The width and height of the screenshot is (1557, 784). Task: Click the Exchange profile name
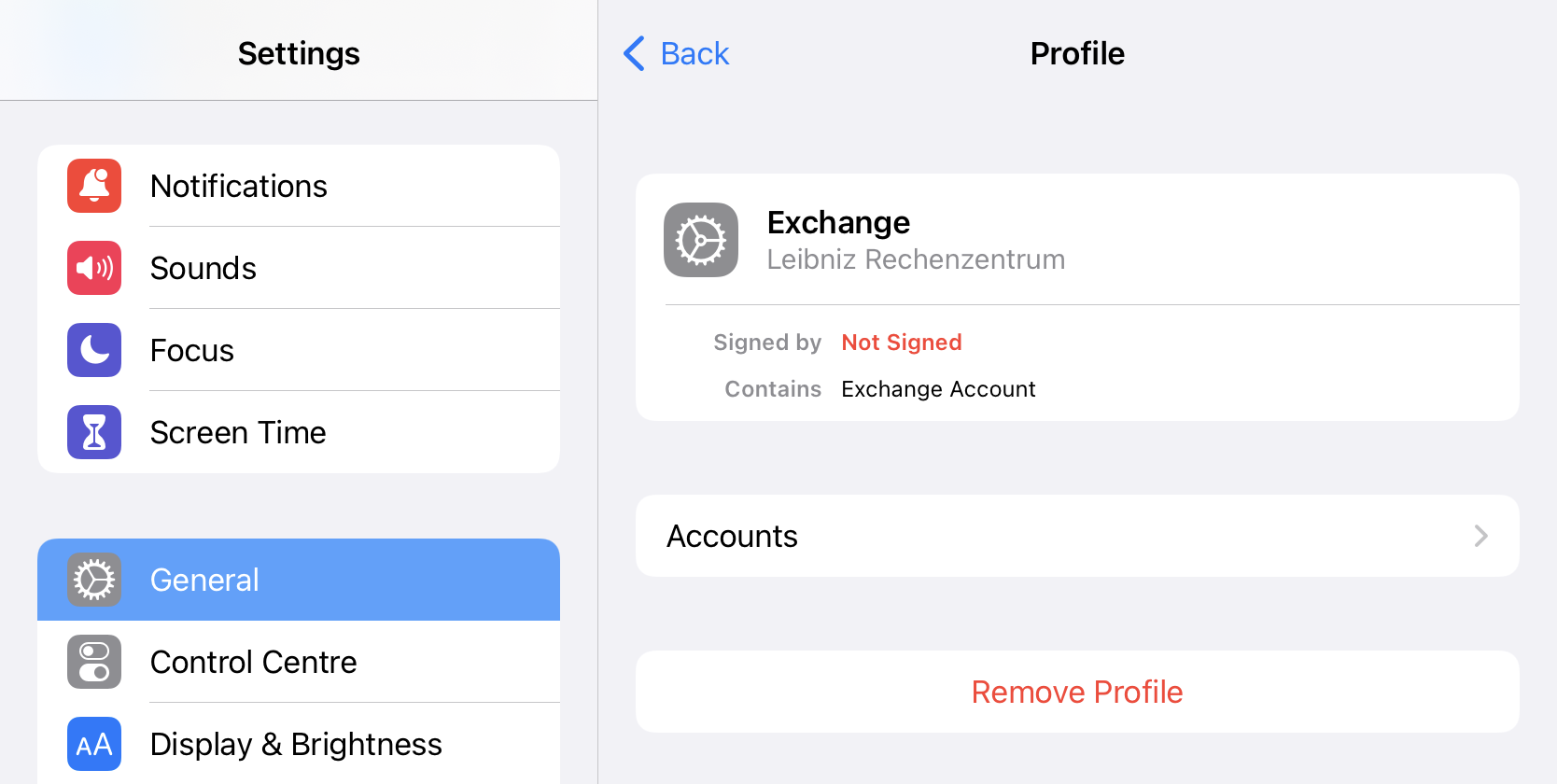coord(838,223)
